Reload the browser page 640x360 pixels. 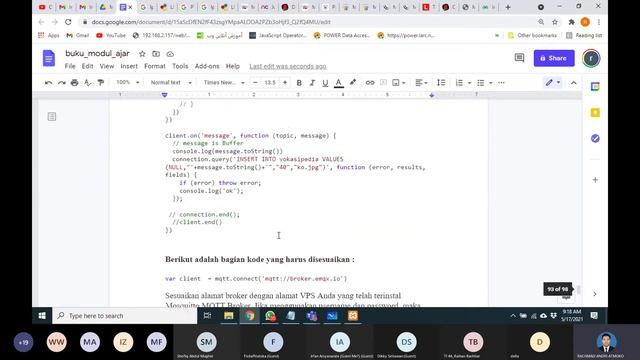68,22
